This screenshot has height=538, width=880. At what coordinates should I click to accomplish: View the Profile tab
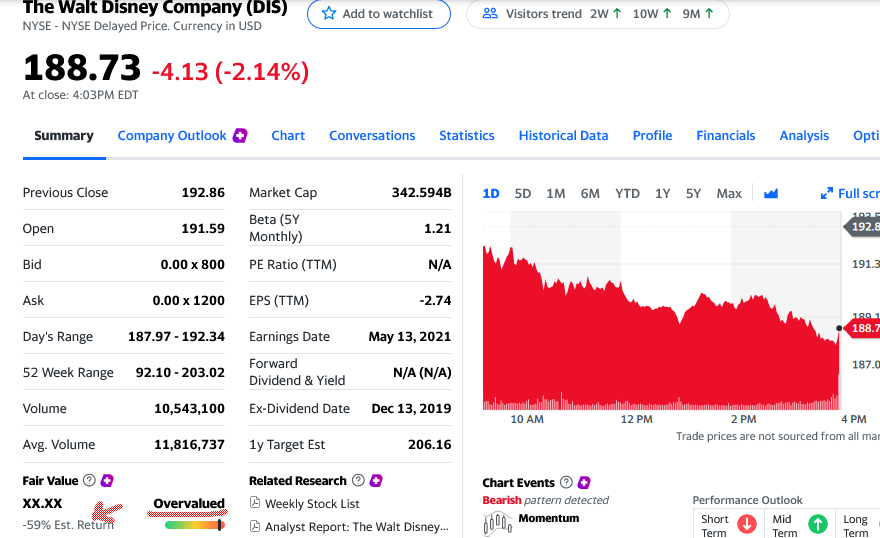tap(652, 136)
